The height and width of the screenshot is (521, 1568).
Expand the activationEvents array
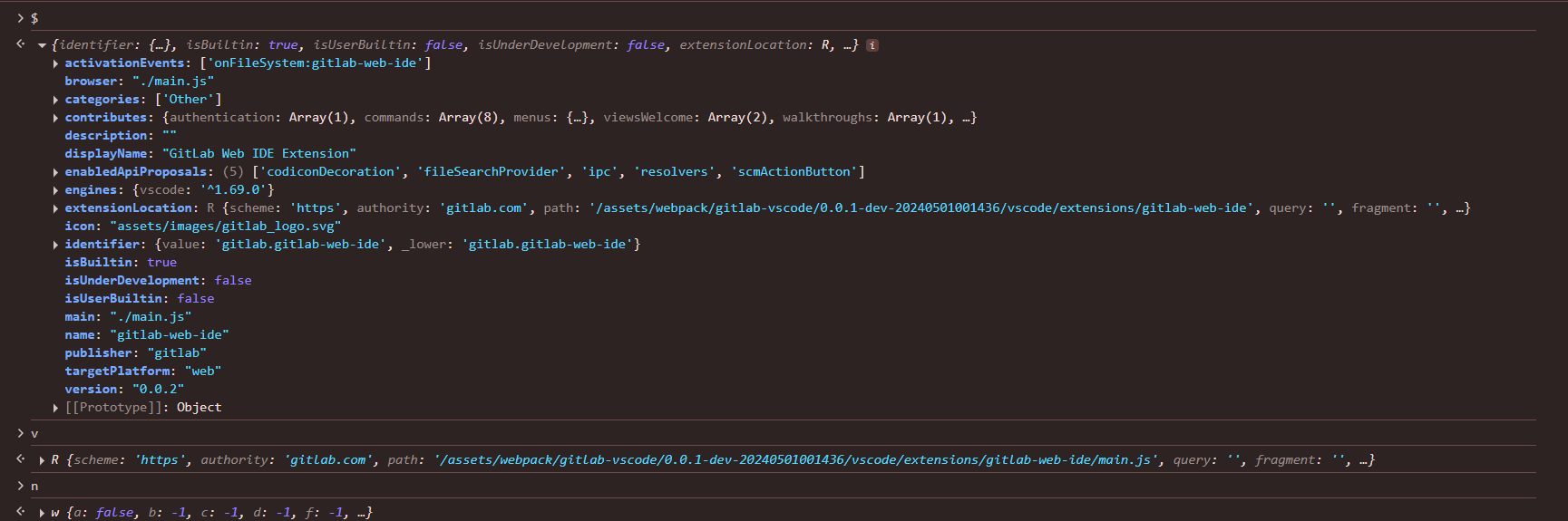click(56, 63)
